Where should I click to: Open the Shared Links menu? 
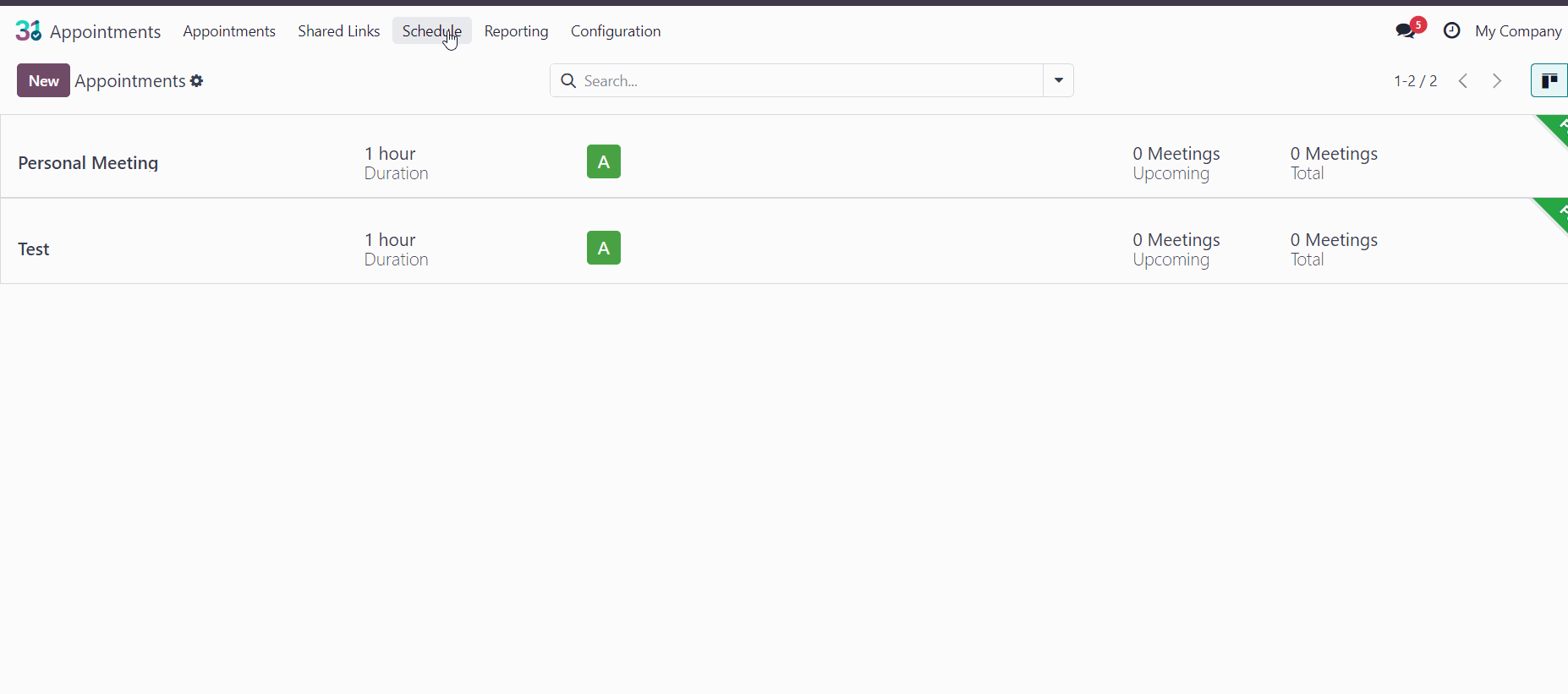[339, 31]
